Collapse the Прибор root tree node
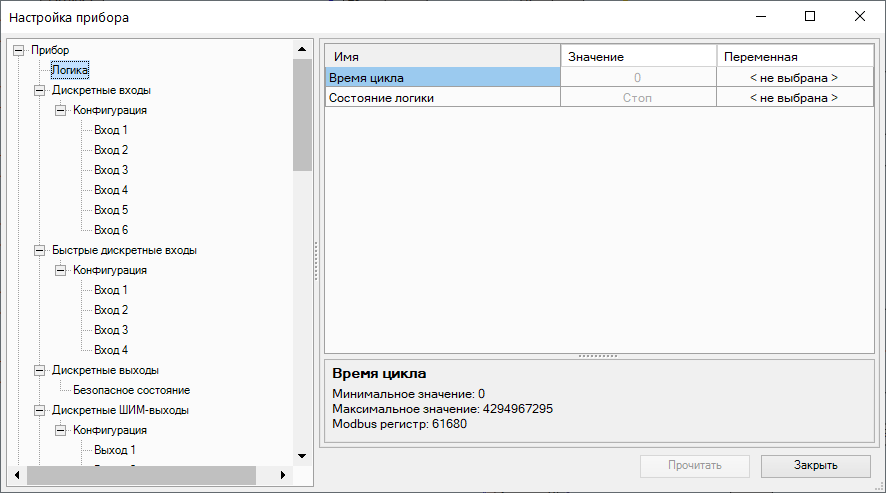The height and width of the screenshot is (493, 886). [x=18, y=50]
